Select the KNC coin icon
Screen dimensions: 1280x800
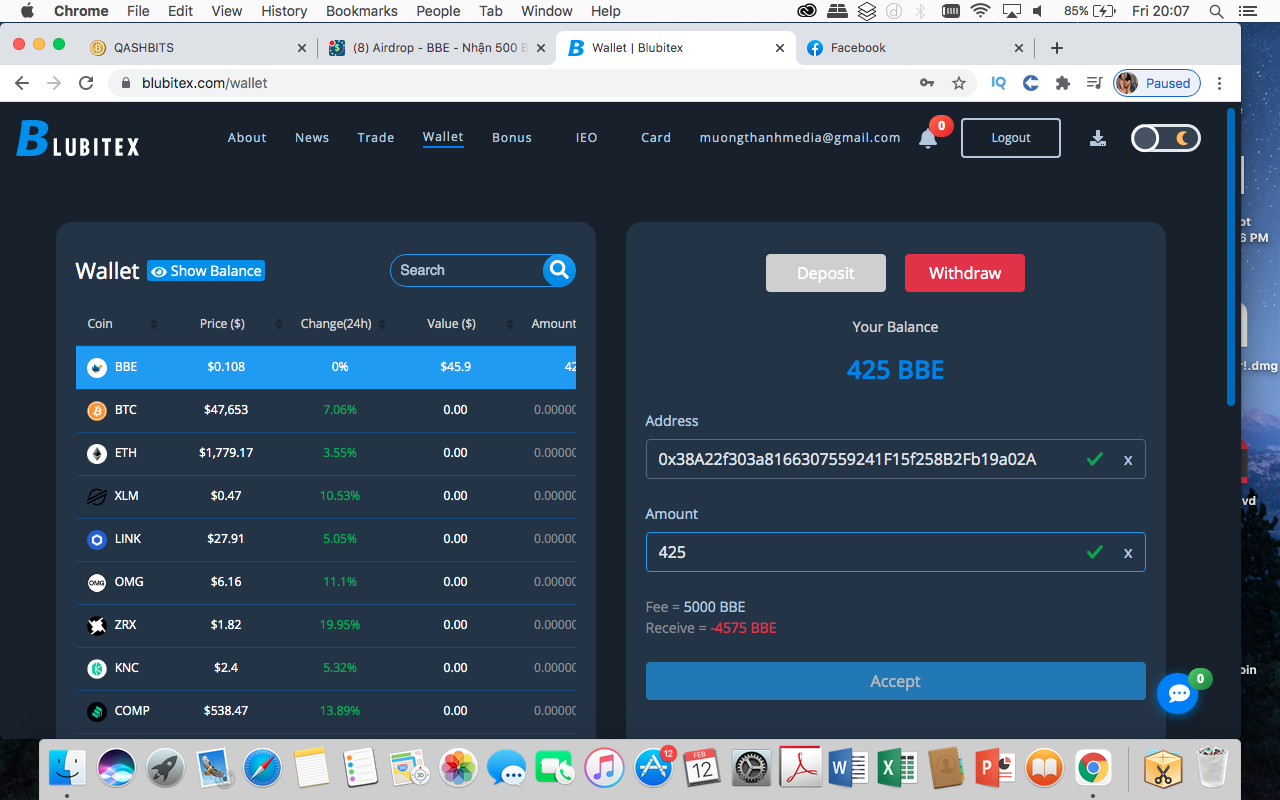click(x=97, y=668)
